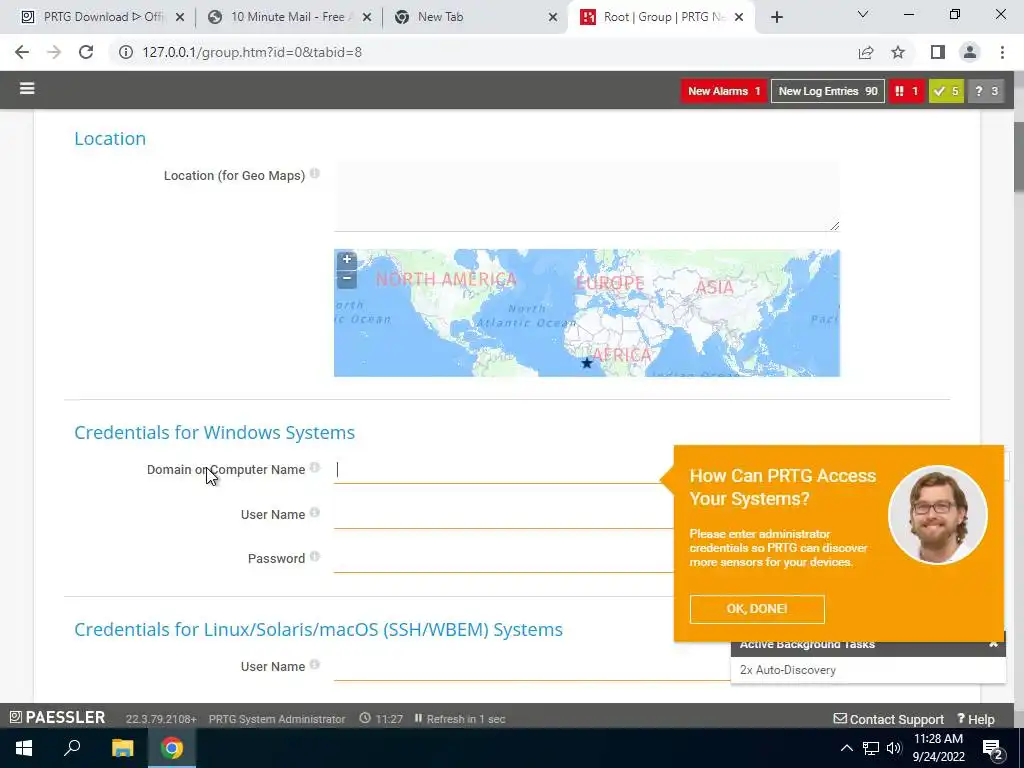Open info icon for Location (for Geo Maps)
Viewport: 1024px width, 768px height.
pyautogui.click(x=315, y=174)
